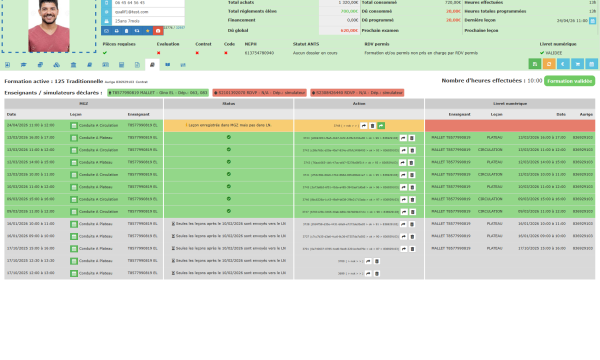The image size is (600, 360).
Task: Click trash icon in 12/03/2026 14:00 row
Action: (x=411, y=163)
